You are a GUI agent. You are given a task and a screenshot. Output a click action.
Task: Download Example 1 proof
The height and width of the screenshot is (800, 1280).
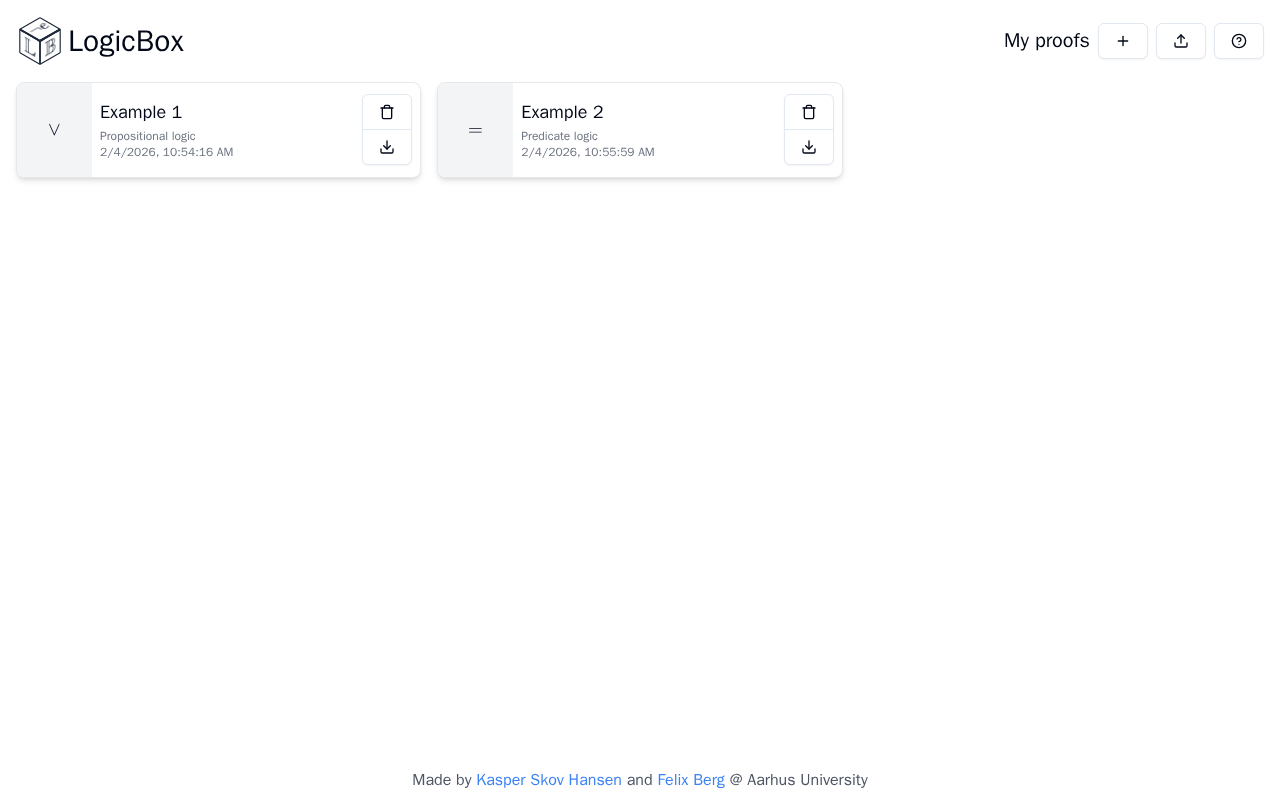pyautogui.click(x=387, y=147)
